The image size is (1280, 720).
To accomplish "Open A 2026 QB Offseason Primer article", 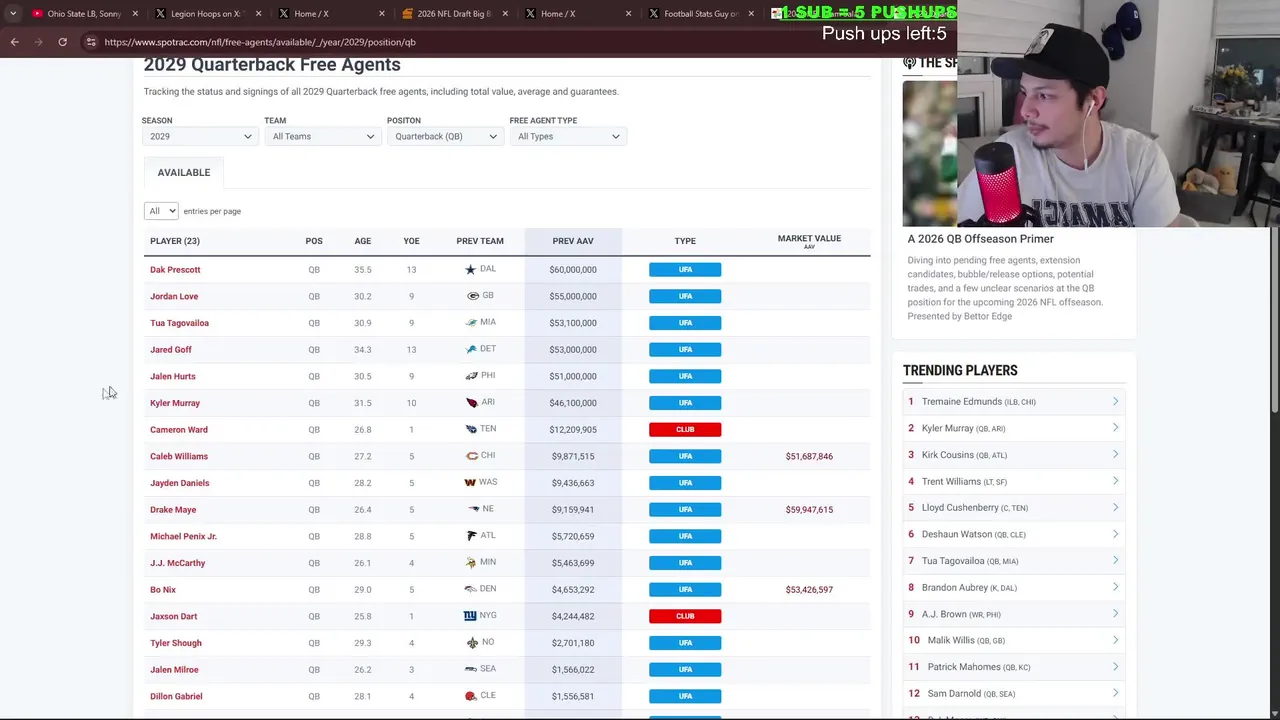I will click(980, 239).
